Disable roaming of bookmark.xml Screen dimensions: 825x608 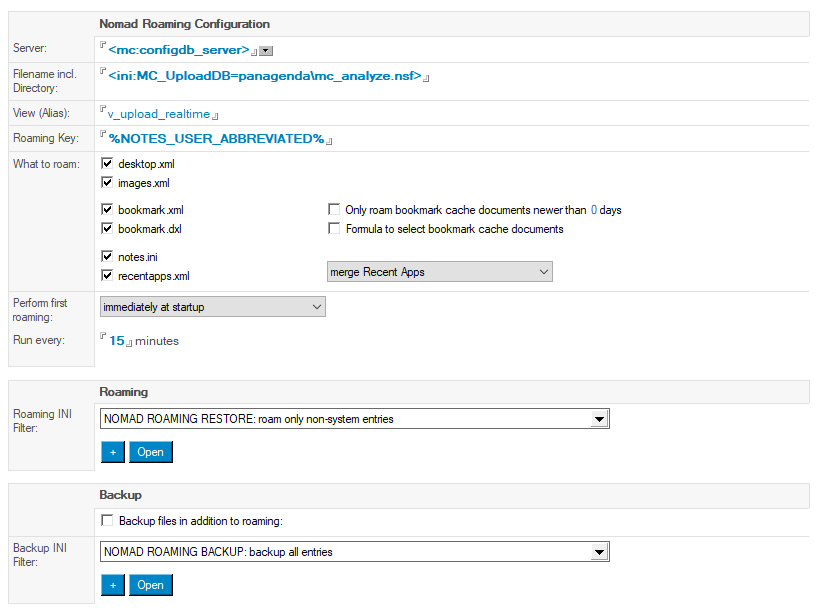(x=108, y=210)
